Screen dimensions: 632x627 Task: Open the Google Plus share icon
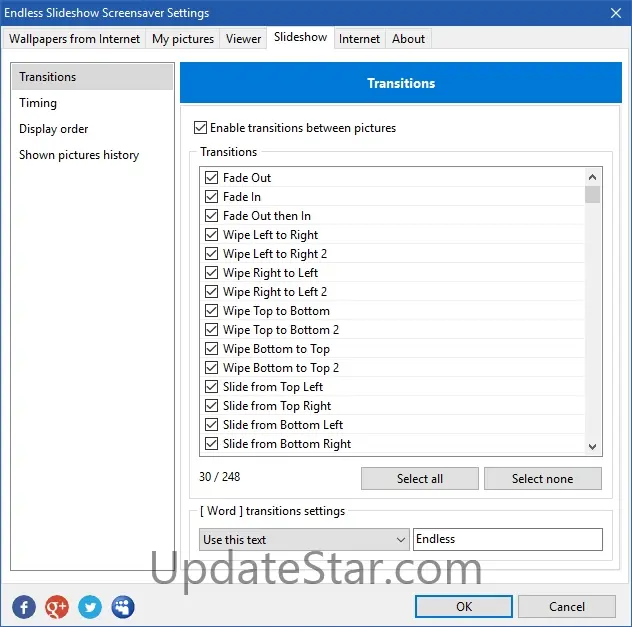pyautogui.click(x=57, y=607)
